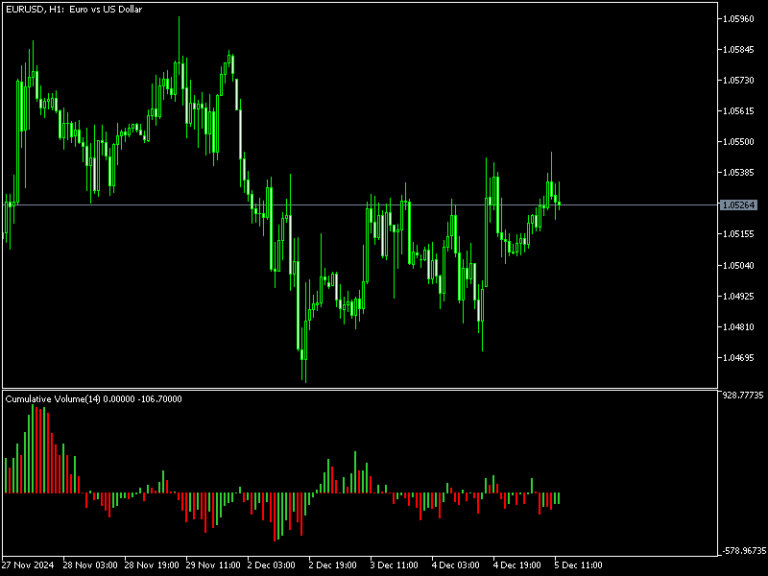The height and width of the screenshot is (576, 768).
Task: Click the last candle on the chart
Action: 559,202
